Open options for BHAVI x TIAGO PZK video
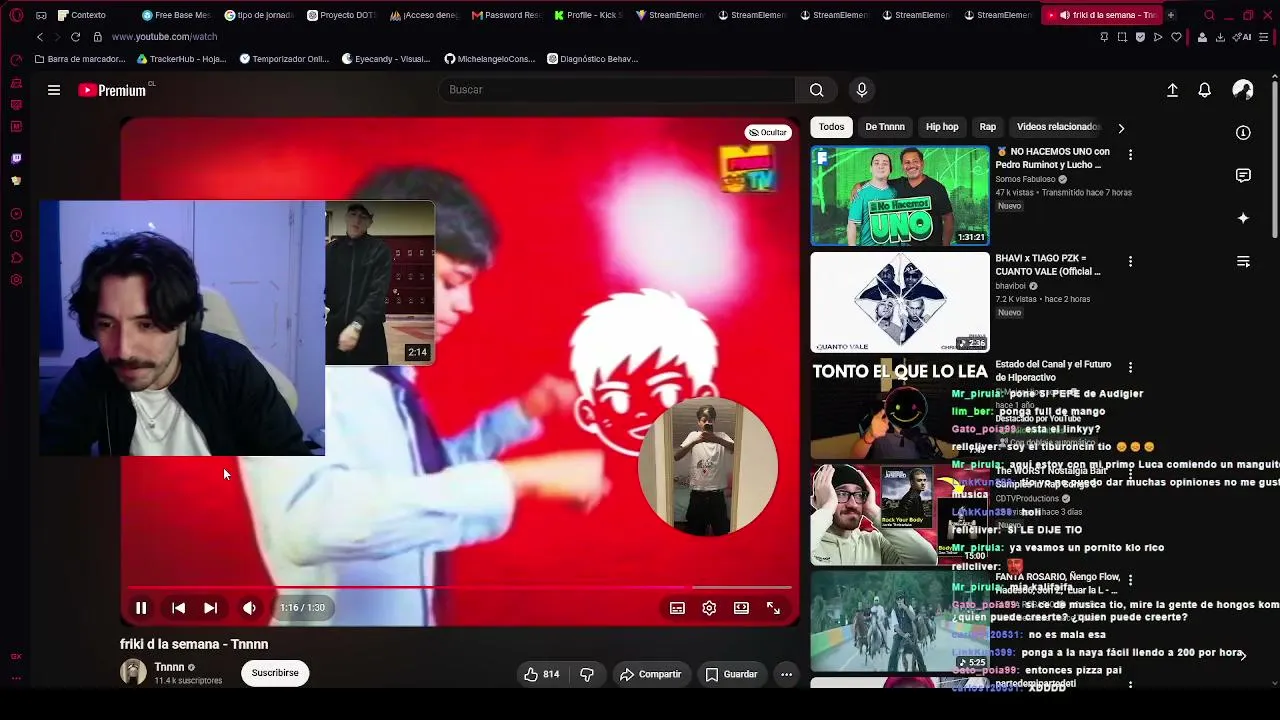1280x720 pixels. (1130, 261)
